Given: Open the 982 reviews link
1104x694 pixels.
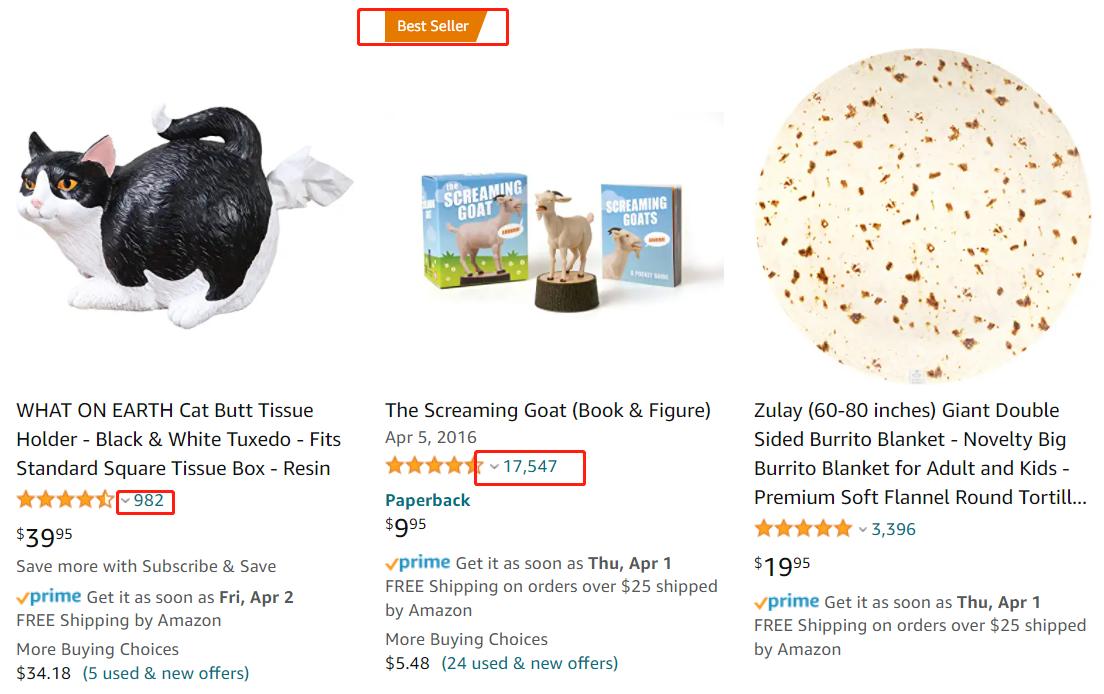Looking at the screenshot, I should click(x=149, y=500).
